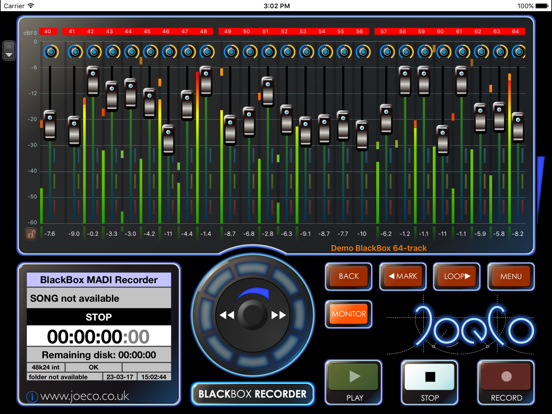
Task: Click the channel 40 fader handle
Action: [50, 125]
